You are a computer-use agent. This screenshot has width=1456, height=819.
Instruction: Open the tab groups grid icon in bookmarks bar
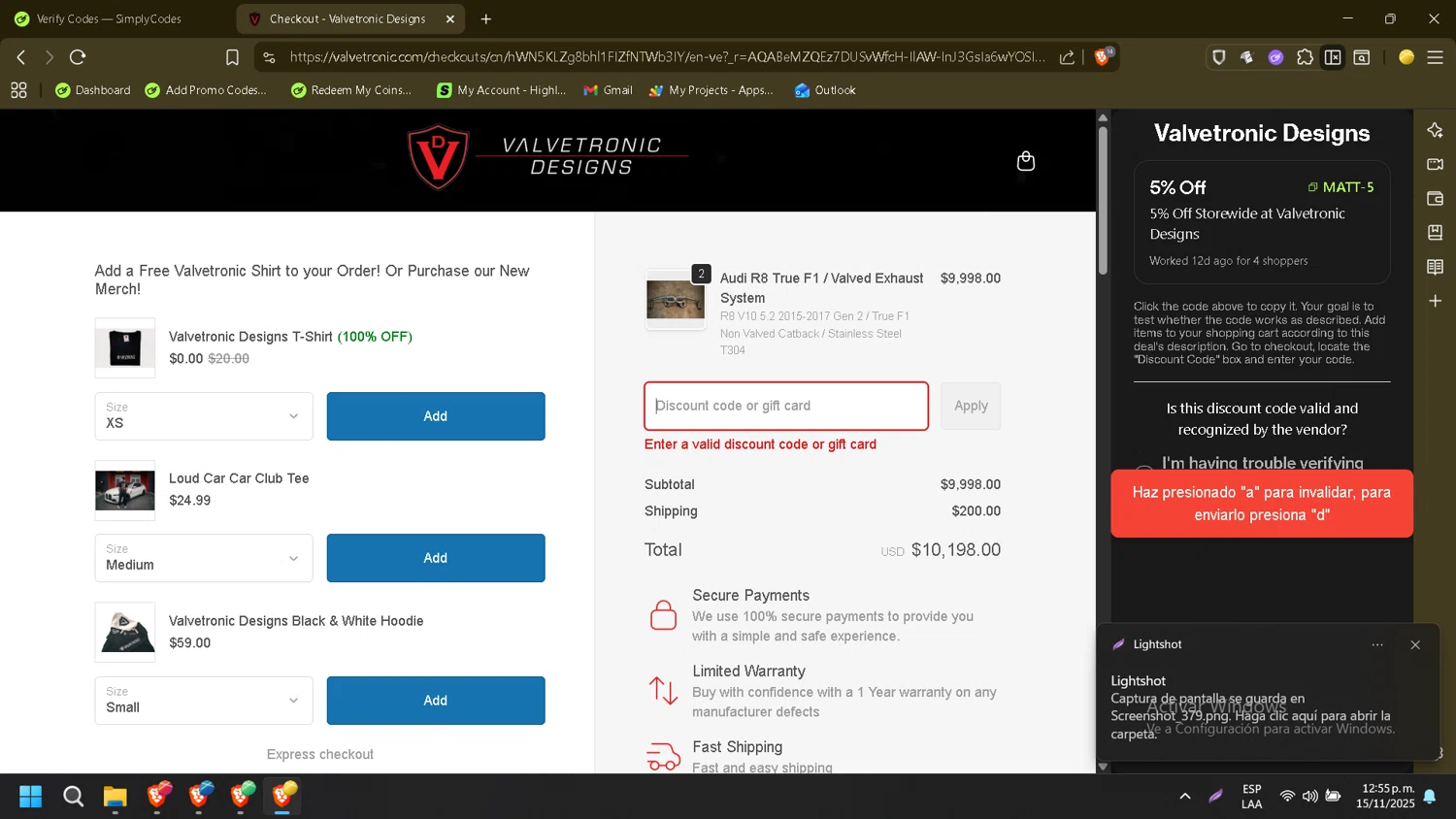coord(18,90)
